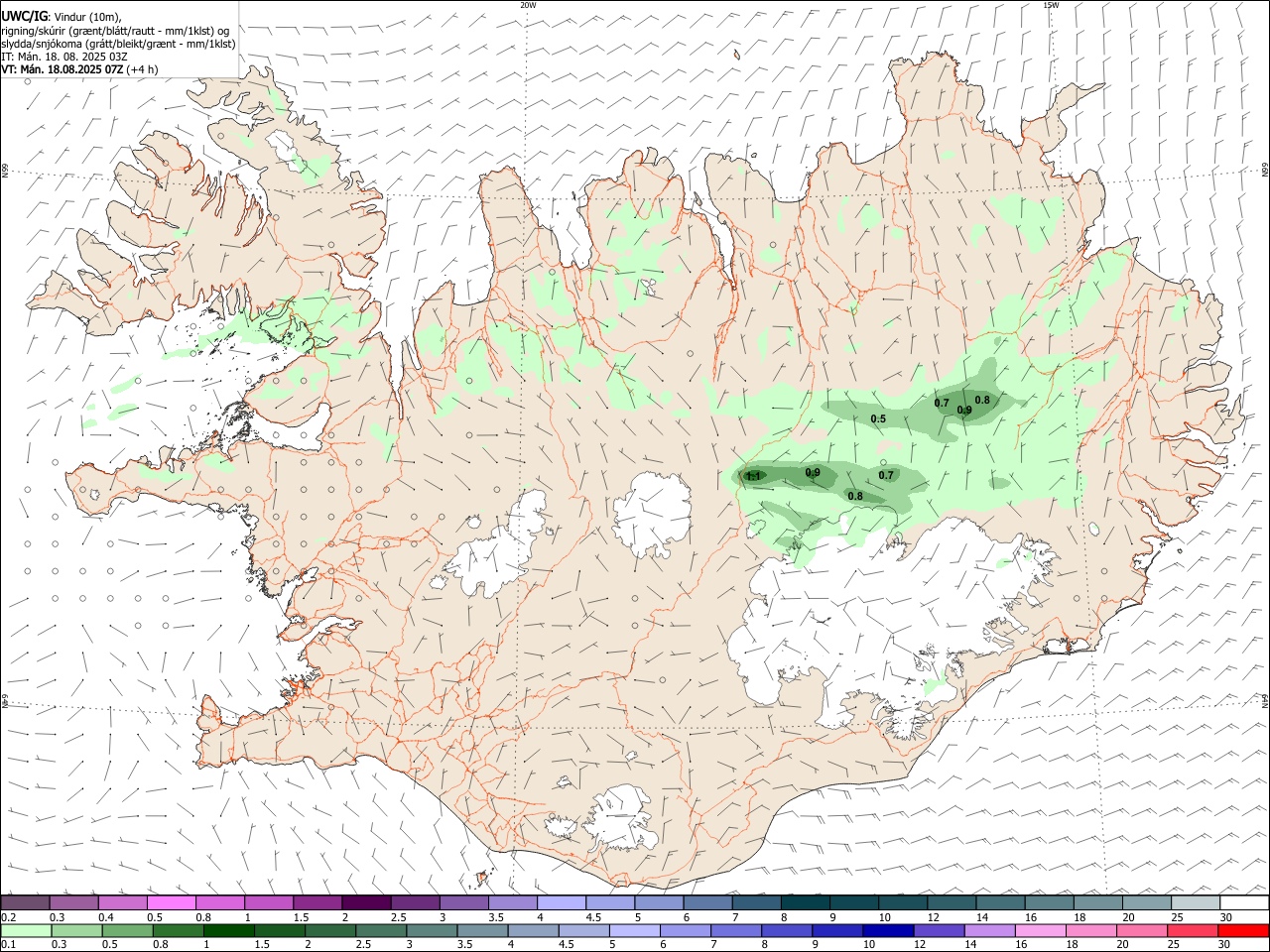Select the 'VT: Mán. 18.08.2025 07Z' valid time
This screenshot has width=1270, height=952.
62,69
